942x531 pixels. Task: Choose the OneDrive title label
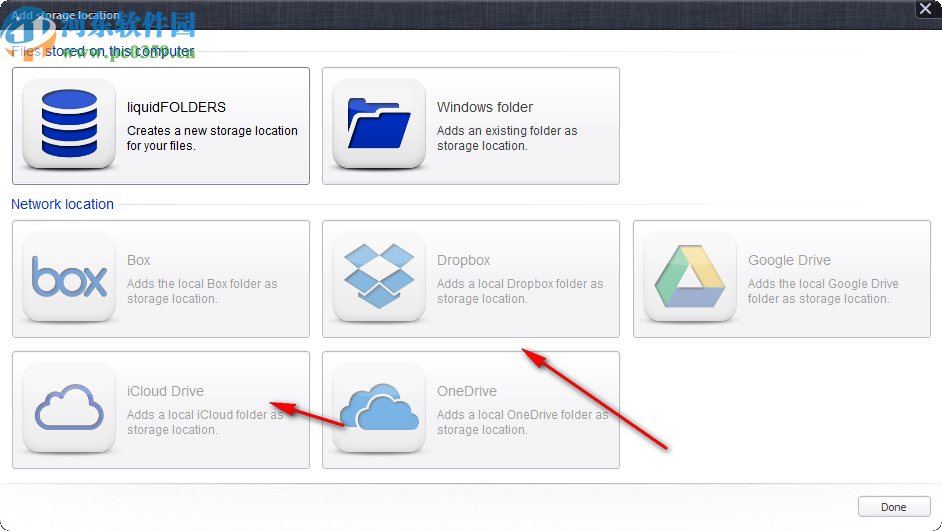(x=467, y=391)
